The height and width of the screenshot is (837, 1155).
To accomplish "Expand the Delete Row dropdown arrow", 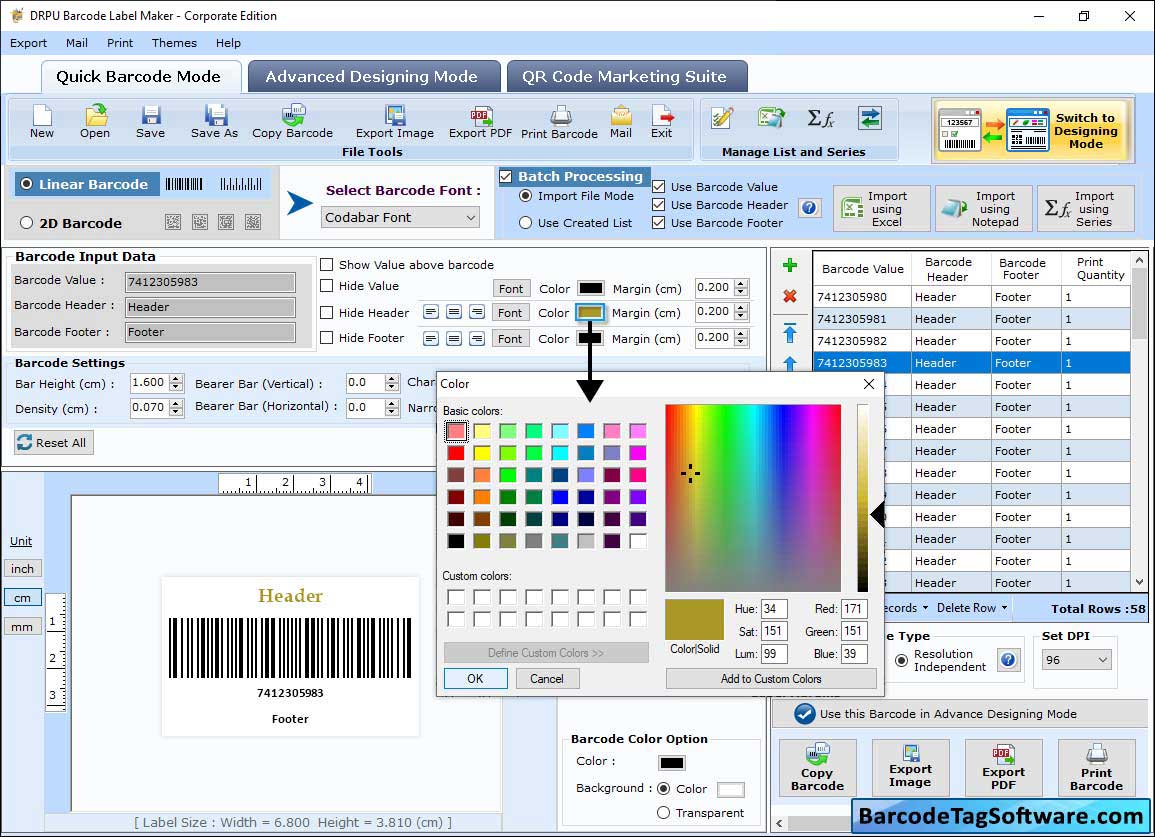I will pos(1004,608).
